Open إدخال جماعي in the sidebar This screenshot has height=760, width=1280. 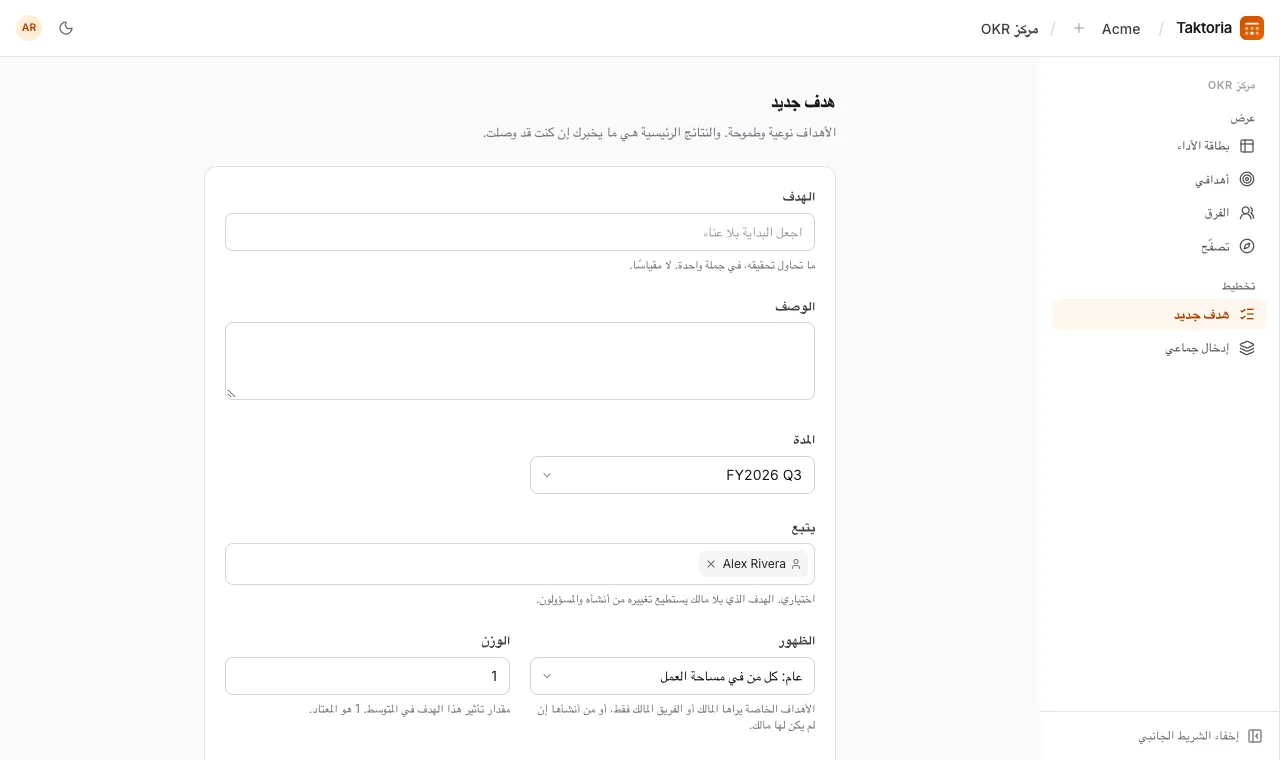[x=1159, y=348]
